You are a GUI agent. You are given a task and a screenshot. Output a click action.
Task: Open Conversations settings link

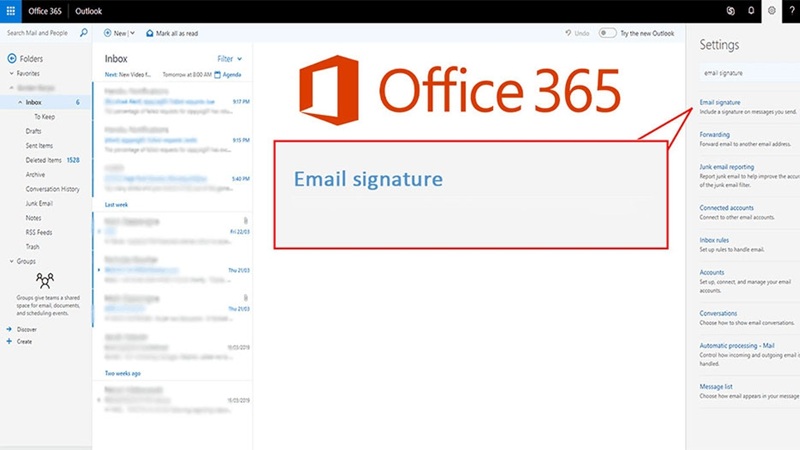click(718, 313)
